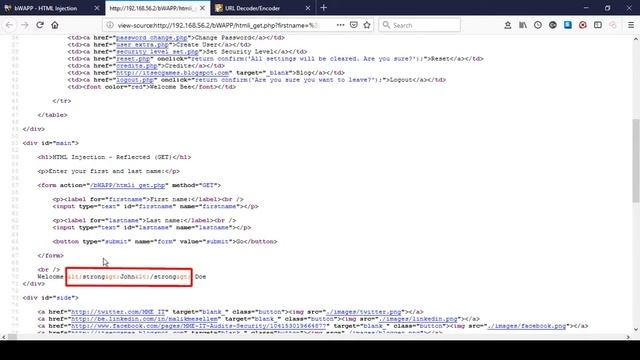The image size is (640, 360).
Task: Switch to URL Decoder/Encoder tab
Action: click(x=263, y=8)
